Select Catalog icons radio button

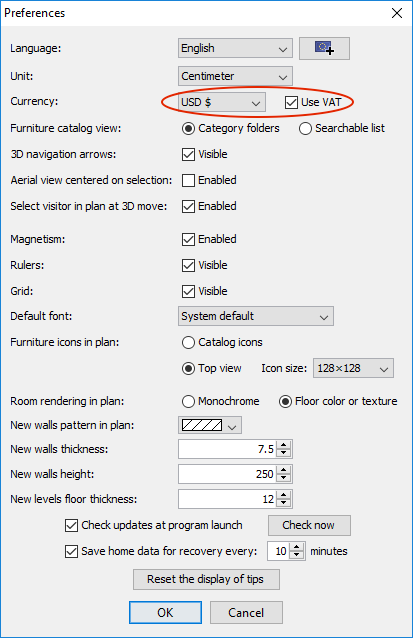(x=188, y=343)
